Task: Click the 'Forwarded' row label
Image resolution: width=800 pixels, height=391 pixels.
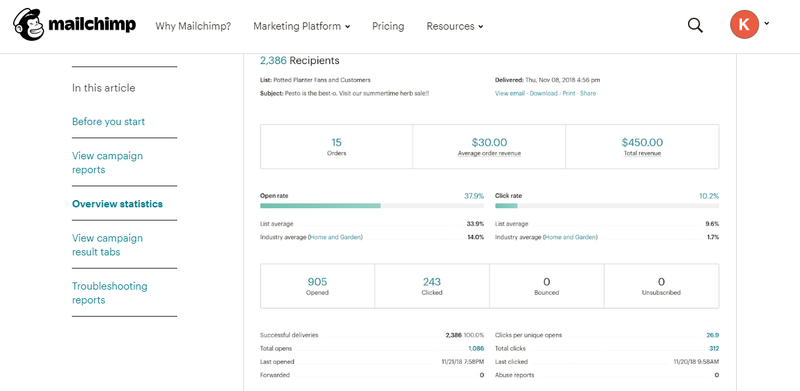Action: coord(275,375)
